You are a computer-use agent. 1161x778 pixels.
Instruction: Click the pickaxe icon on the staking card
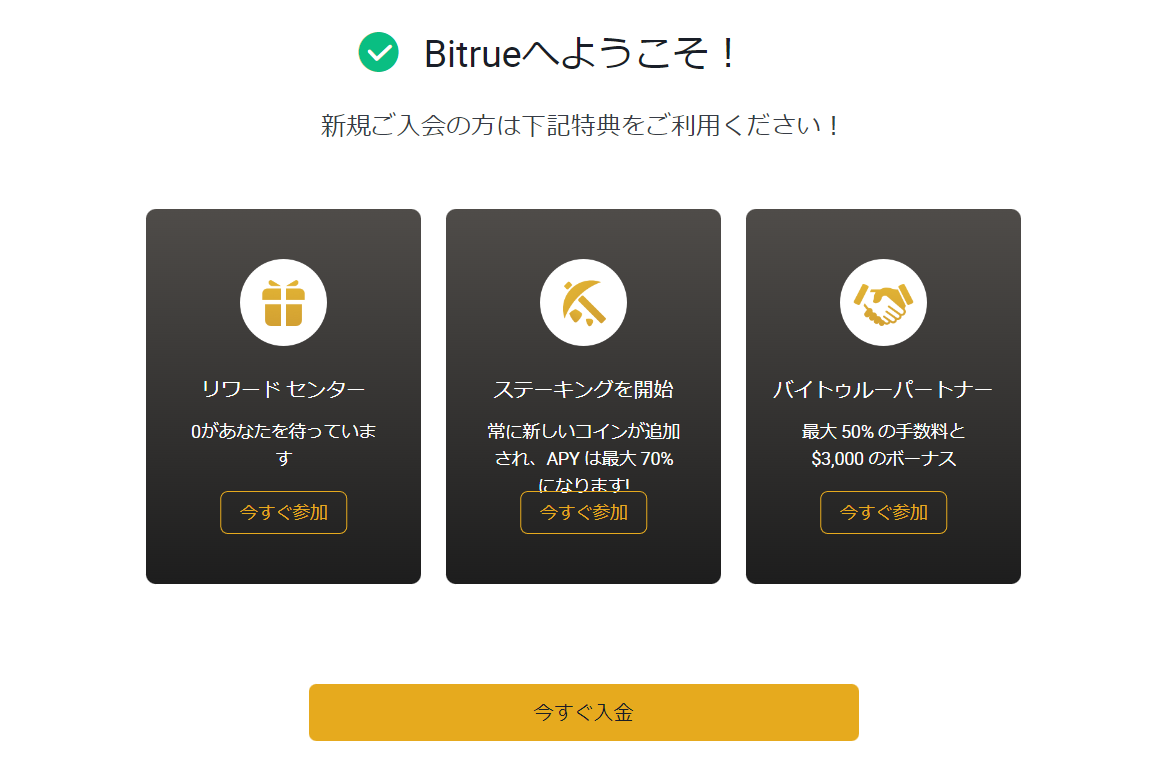click(583, 301)
